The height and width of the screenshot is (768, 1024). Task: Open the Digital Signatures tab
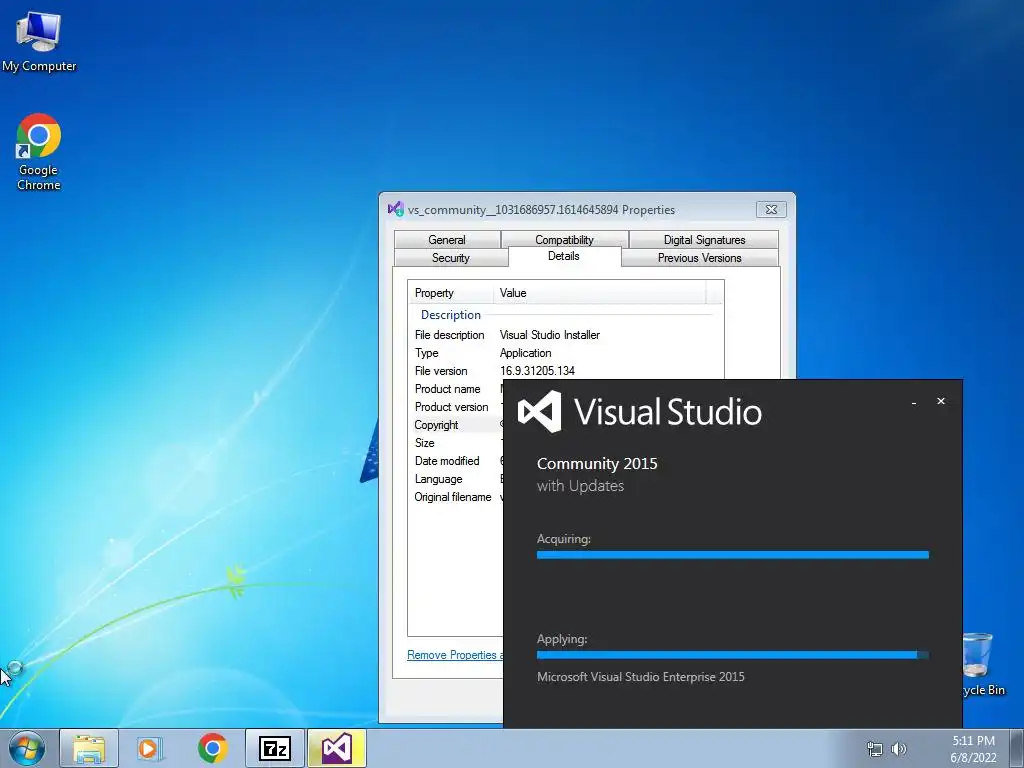704,240
